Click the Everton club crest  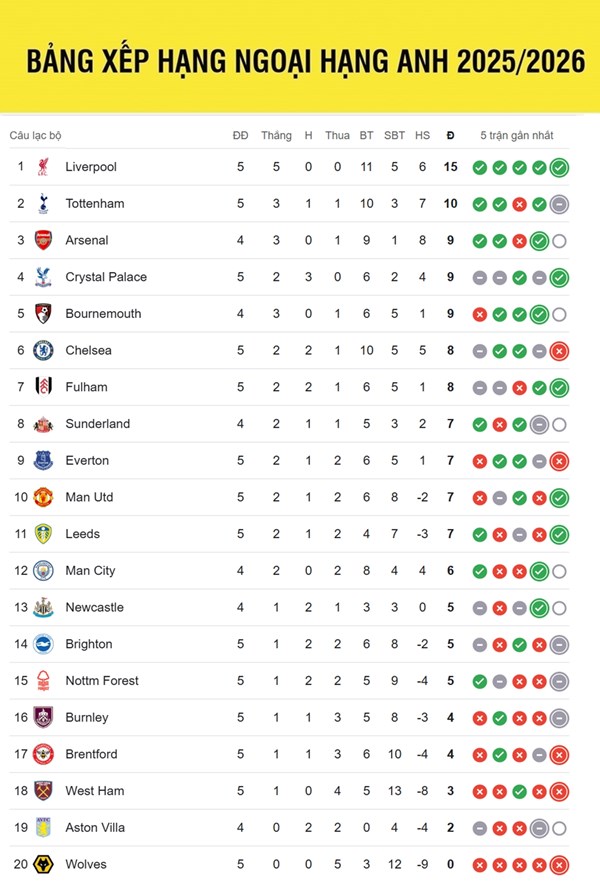(x=43, y=461)
